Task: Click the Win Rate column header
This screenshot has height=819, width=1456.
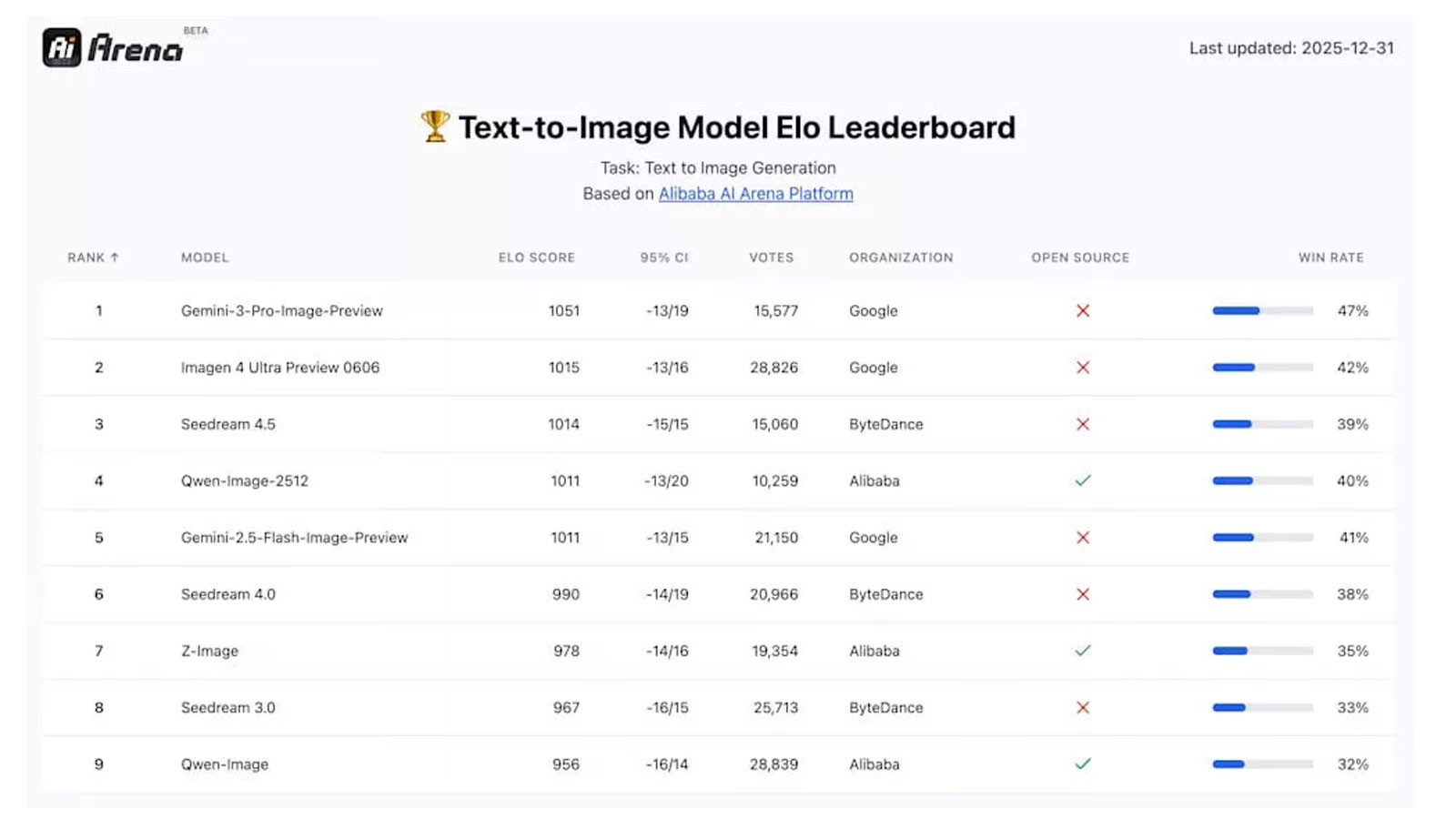Action: pos(1330,258)
